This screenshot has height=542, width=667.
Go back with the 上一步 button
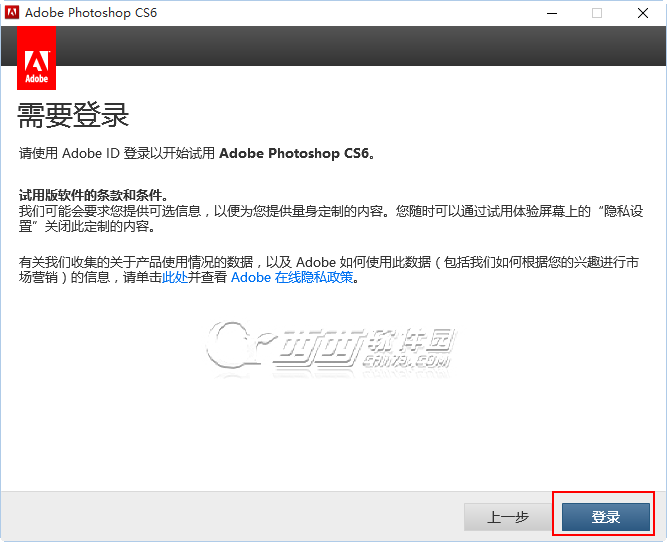(x=508, y=517)
